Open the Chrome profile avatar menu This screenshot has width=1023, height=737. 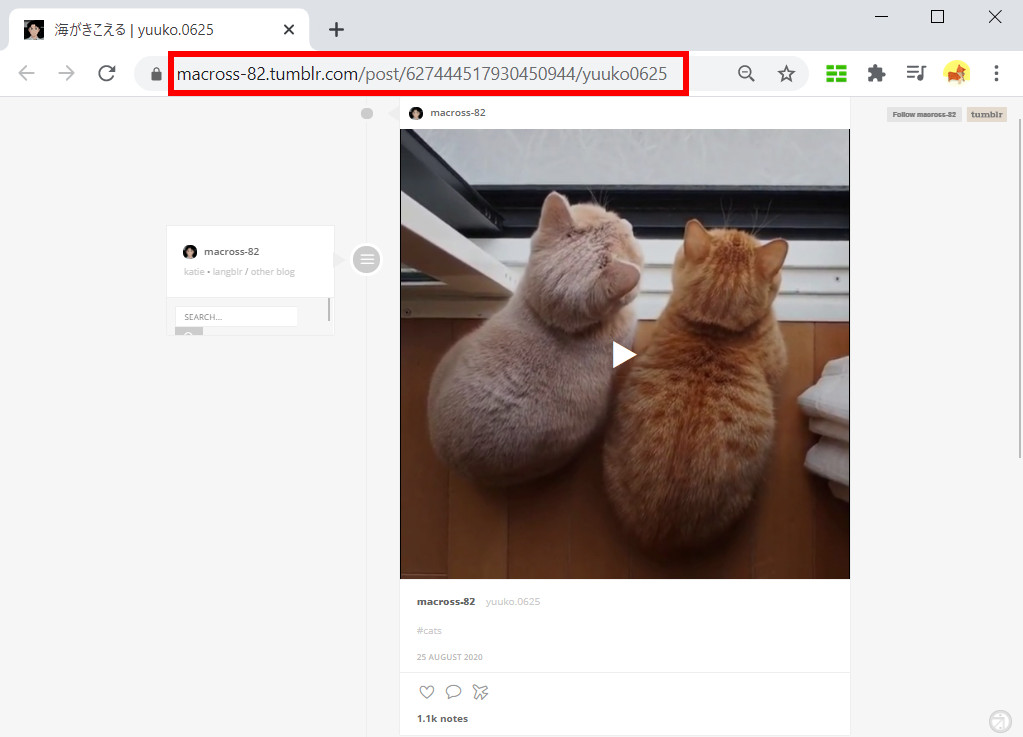click(x=956, y=73)
